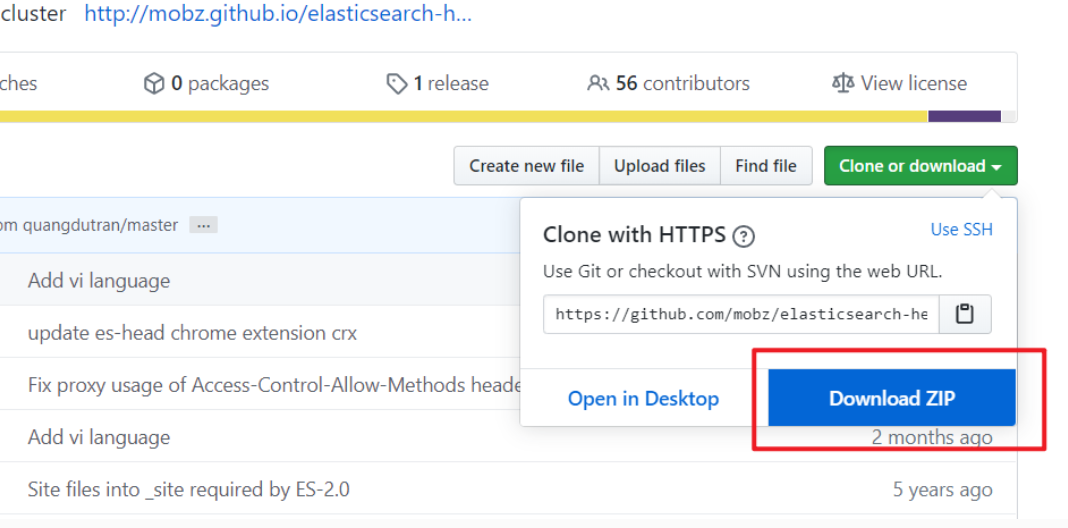View the 0 packages tab

point(206,83)
